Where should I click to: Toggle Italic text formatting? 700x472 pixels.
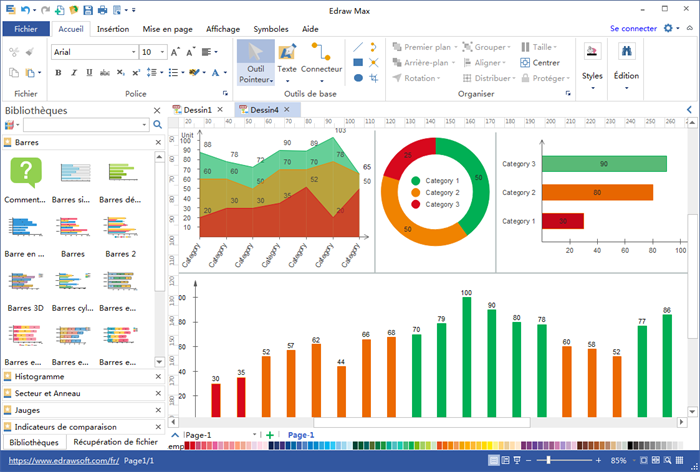tap(73, 72)
